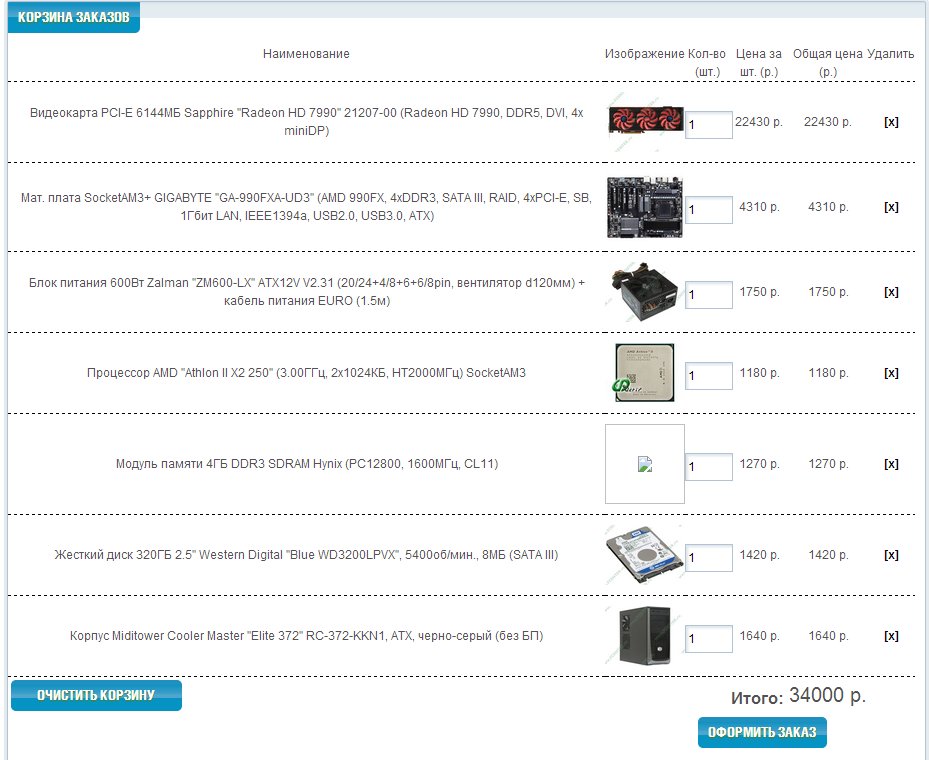Click the Общая цена column header
This screenshot has width=929, height=760.
coord(828,63)
